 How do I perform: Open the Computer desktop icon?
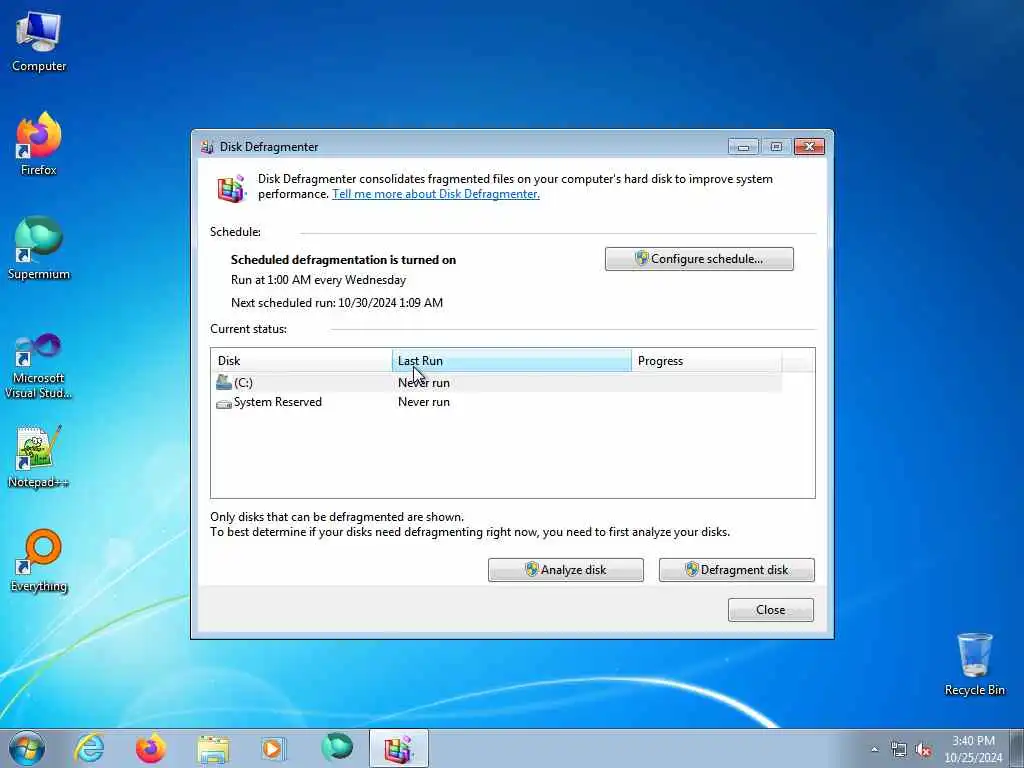pyautogui.click(x=39, y=42)
